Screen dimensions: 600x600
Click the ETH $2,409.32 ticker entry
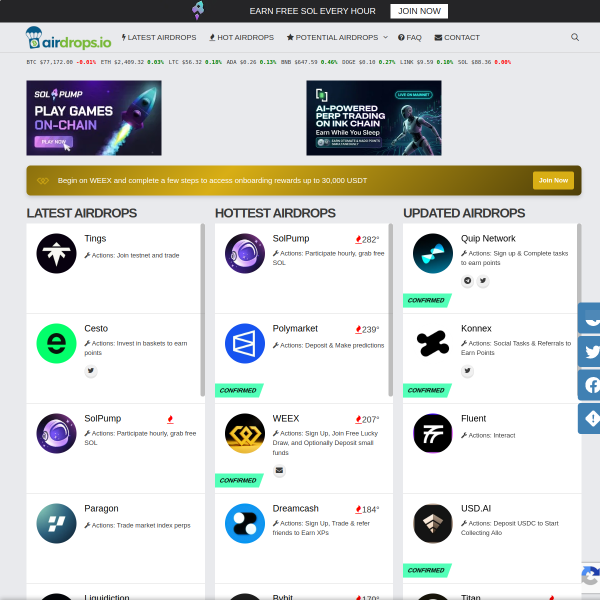(x=132, y=62)
